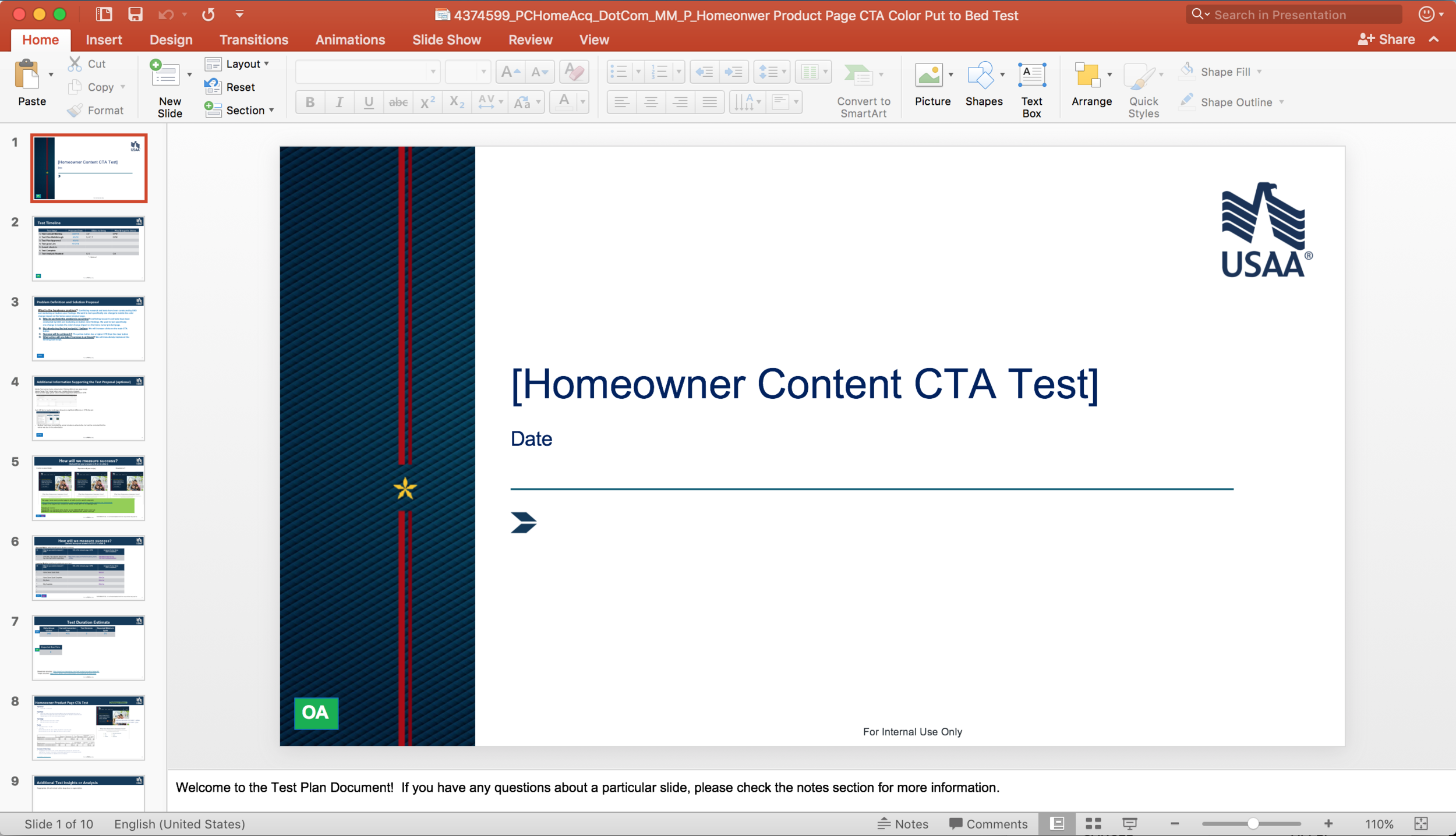Switch to the Transitions tab
1456x836 pixels.
[253, 40]
